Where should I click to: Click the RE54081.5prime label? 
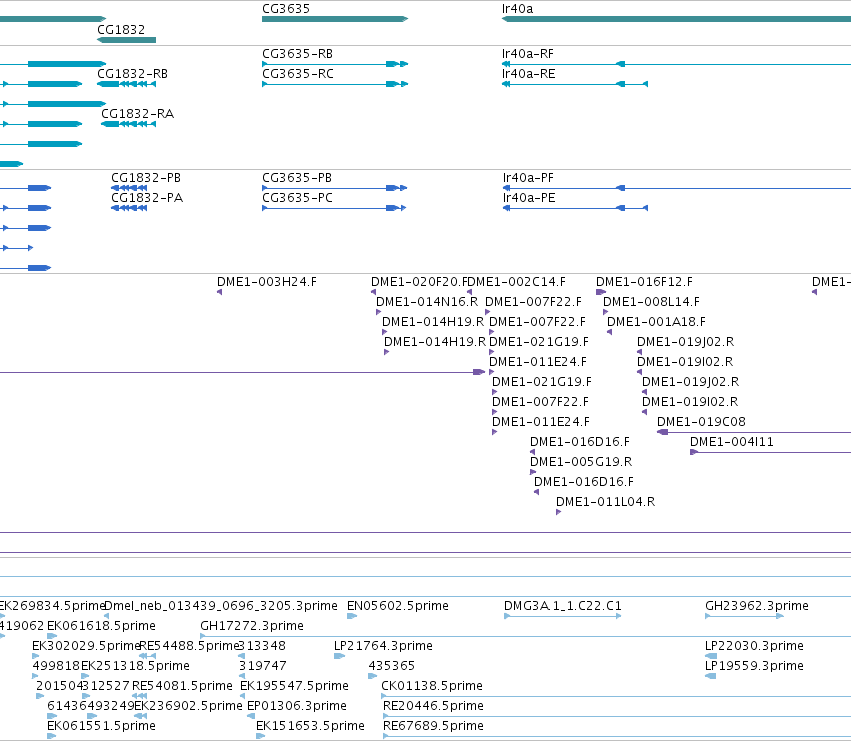point(182,686)
